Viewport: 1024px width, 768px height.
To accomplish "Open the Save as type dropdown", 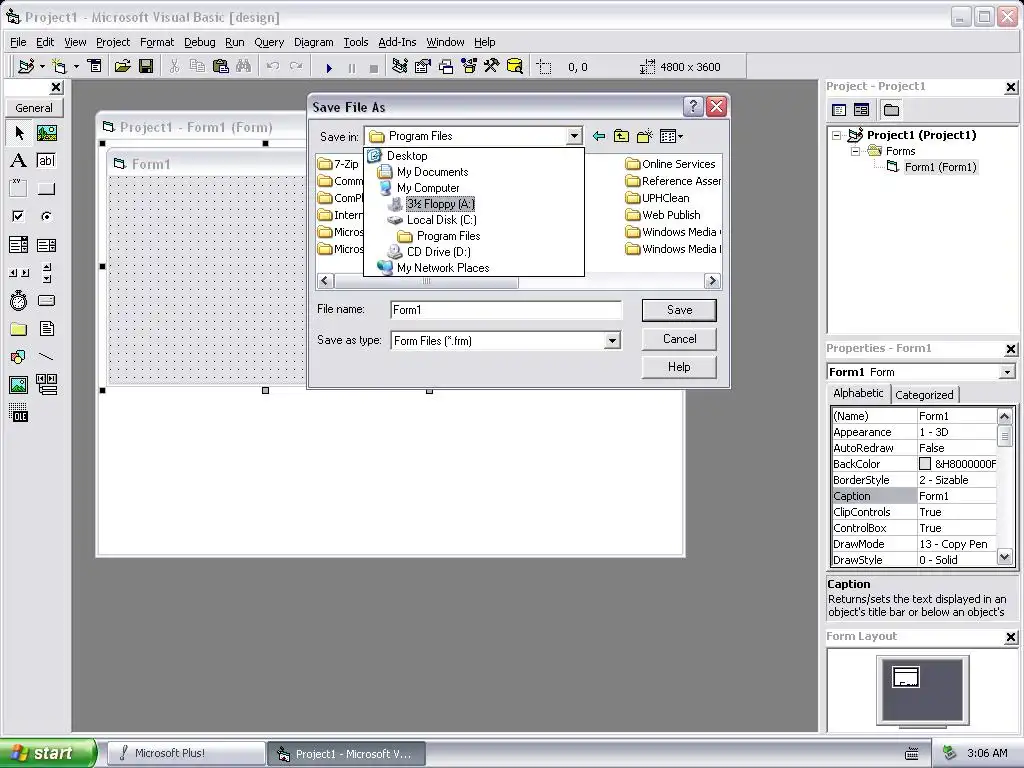I will pyautogui.click(x=612, y=340).
